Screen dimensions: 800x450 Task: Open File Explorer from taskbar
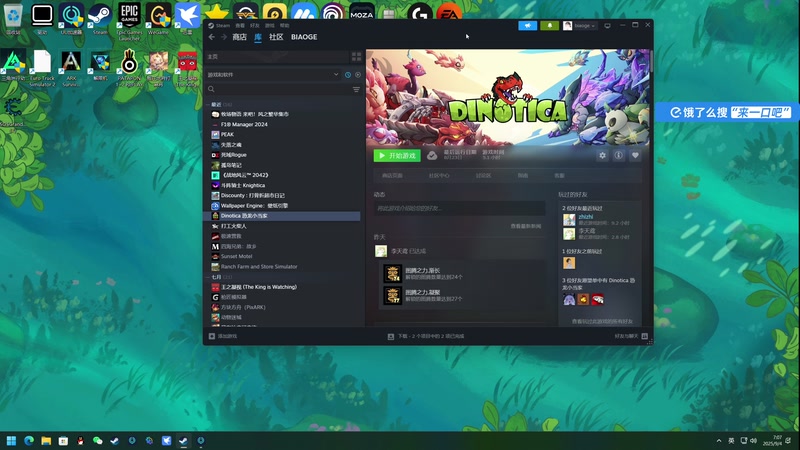46,441
